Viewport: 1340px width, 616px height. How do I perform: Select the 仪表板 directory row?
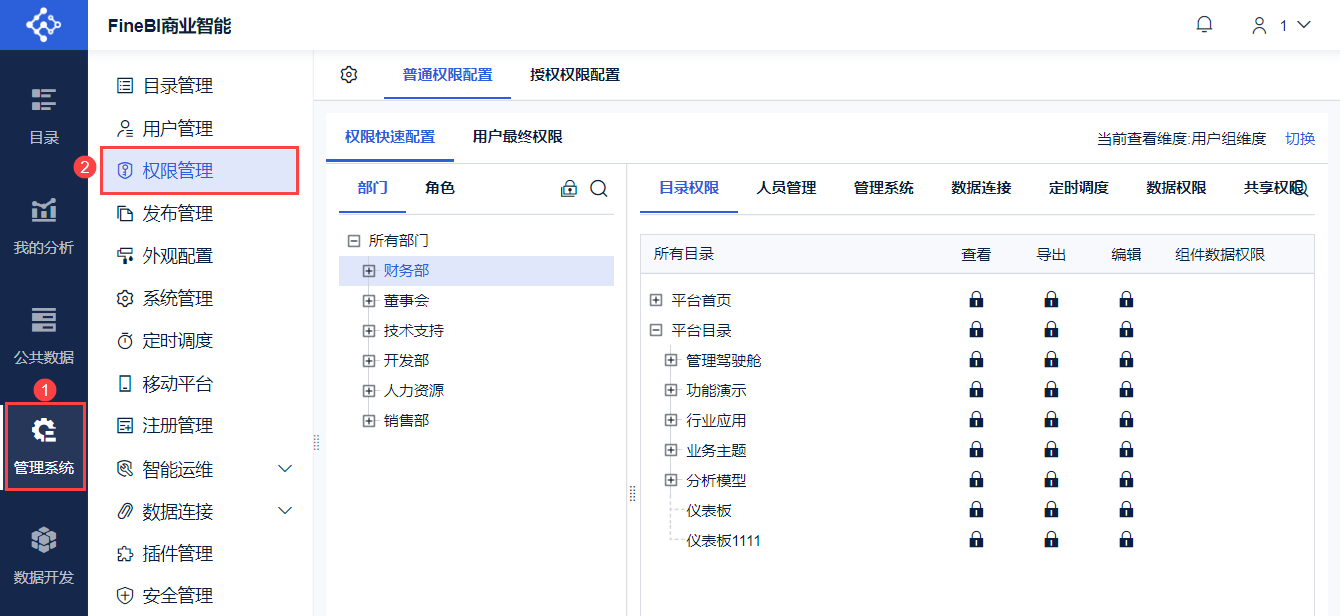click(709, 510)
